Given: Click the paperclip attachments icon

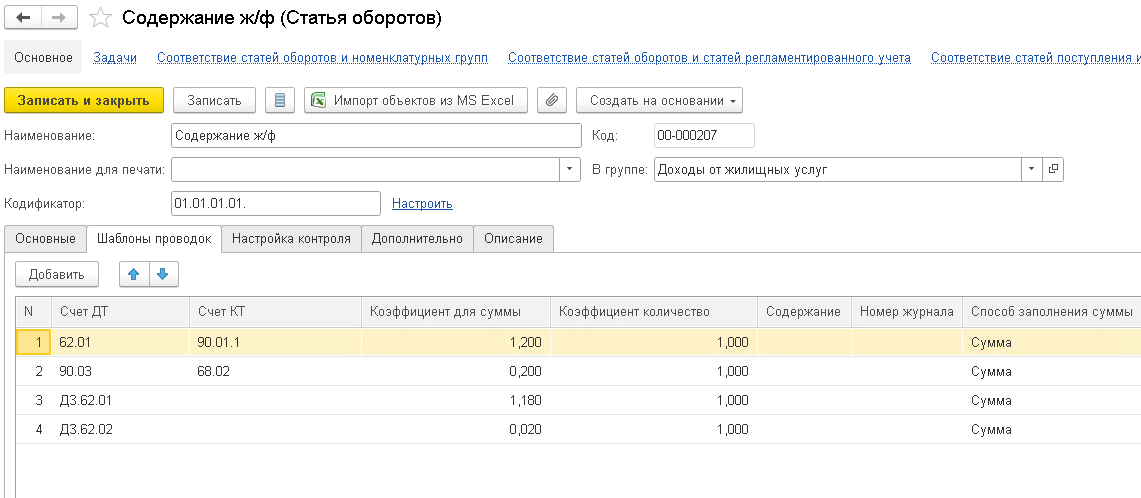Looking at the screenshot, I should (552, 100).
